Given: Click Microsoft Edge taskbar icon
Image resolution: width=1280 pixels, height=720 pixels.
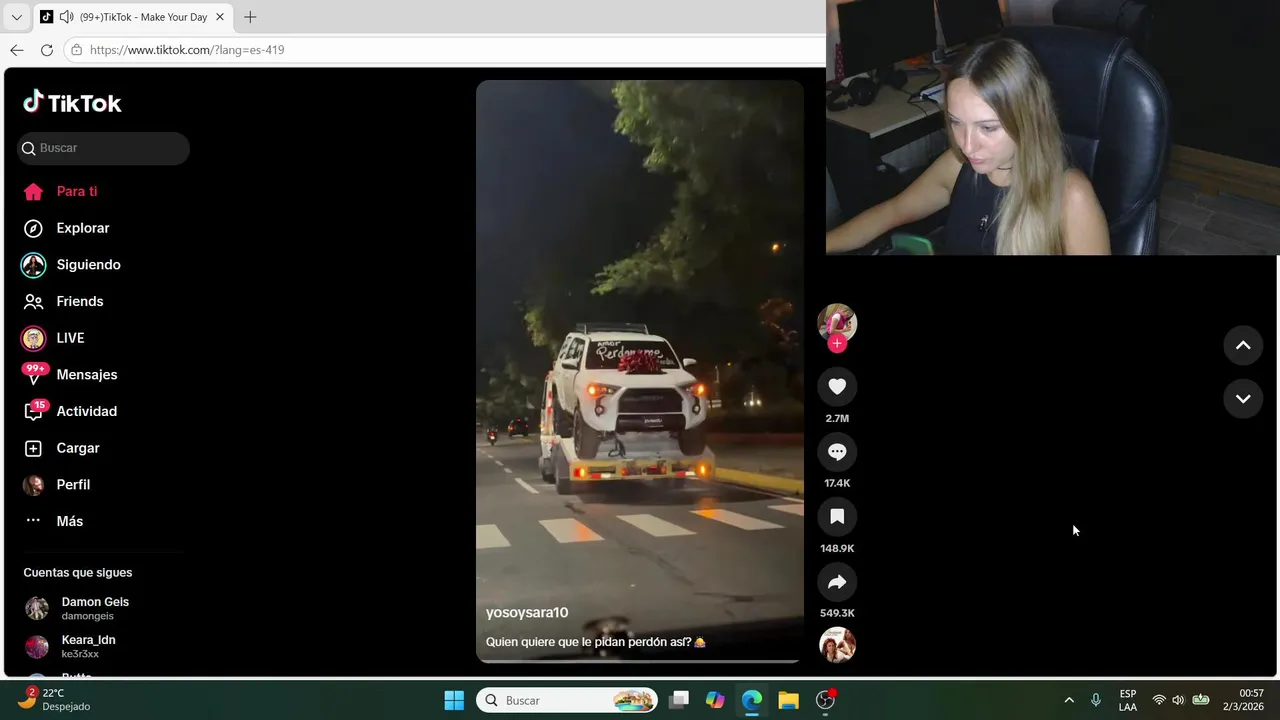Looking at the screenshot, I should coord(752,700).
